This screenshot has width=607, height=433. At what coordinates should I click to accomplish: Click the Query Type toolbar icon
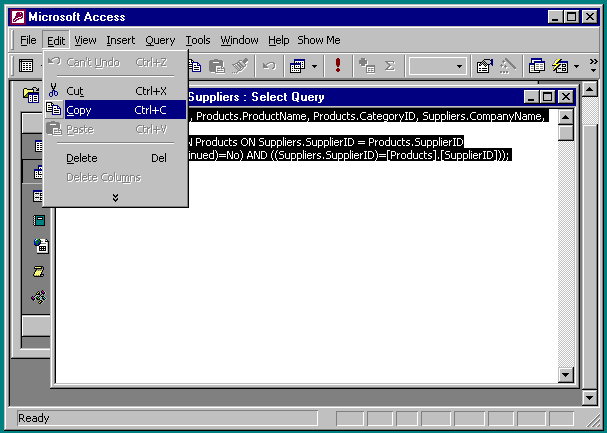tap(297, 66)
